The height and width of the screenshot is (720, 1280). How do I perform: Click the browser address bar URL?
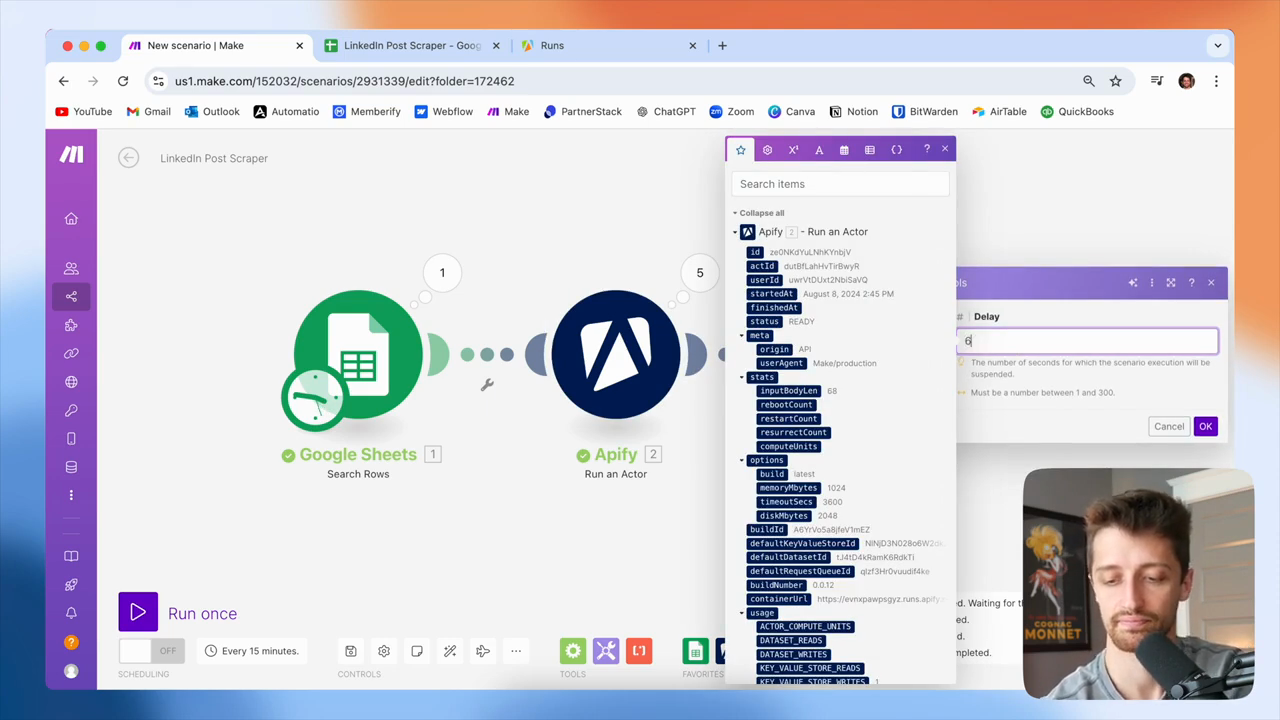(344, 81)
